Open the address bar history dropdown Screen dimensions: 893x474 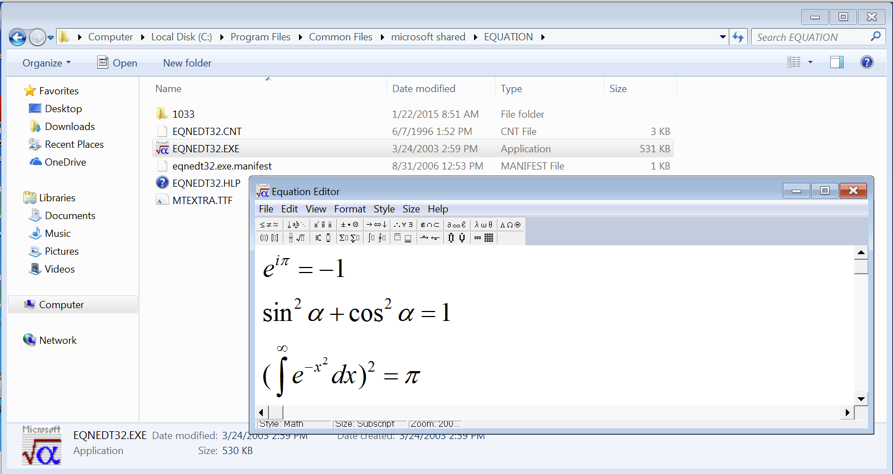pyautogui.click(x=723, y=37)
